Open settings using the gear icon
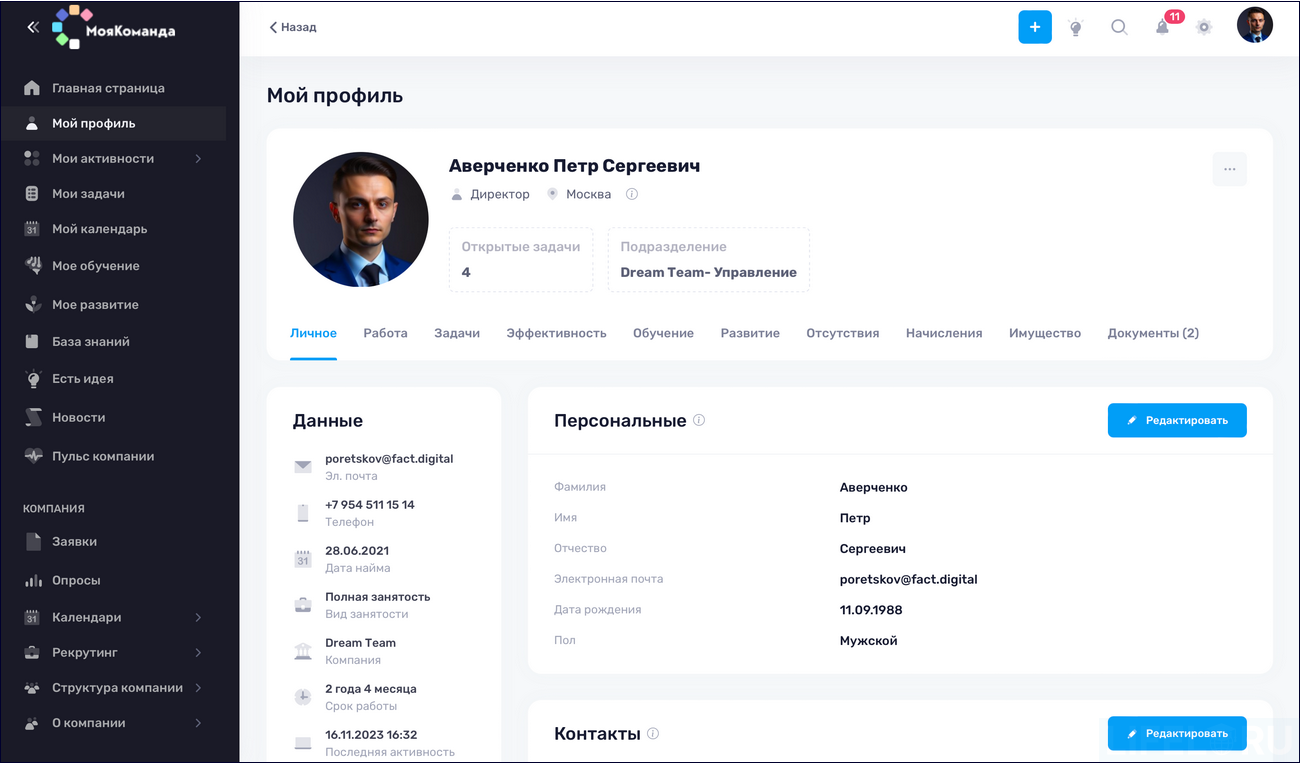Viewport: 1300px width, 763px height. 1203,27
